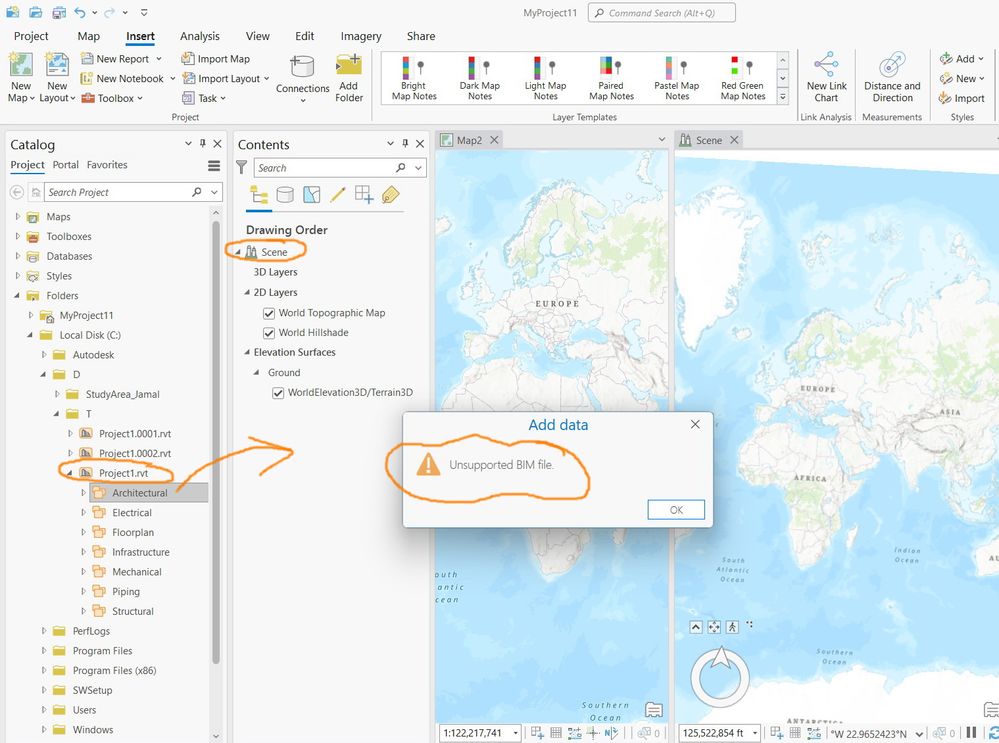Click the scene navigator compass

(x=720, y=677)
